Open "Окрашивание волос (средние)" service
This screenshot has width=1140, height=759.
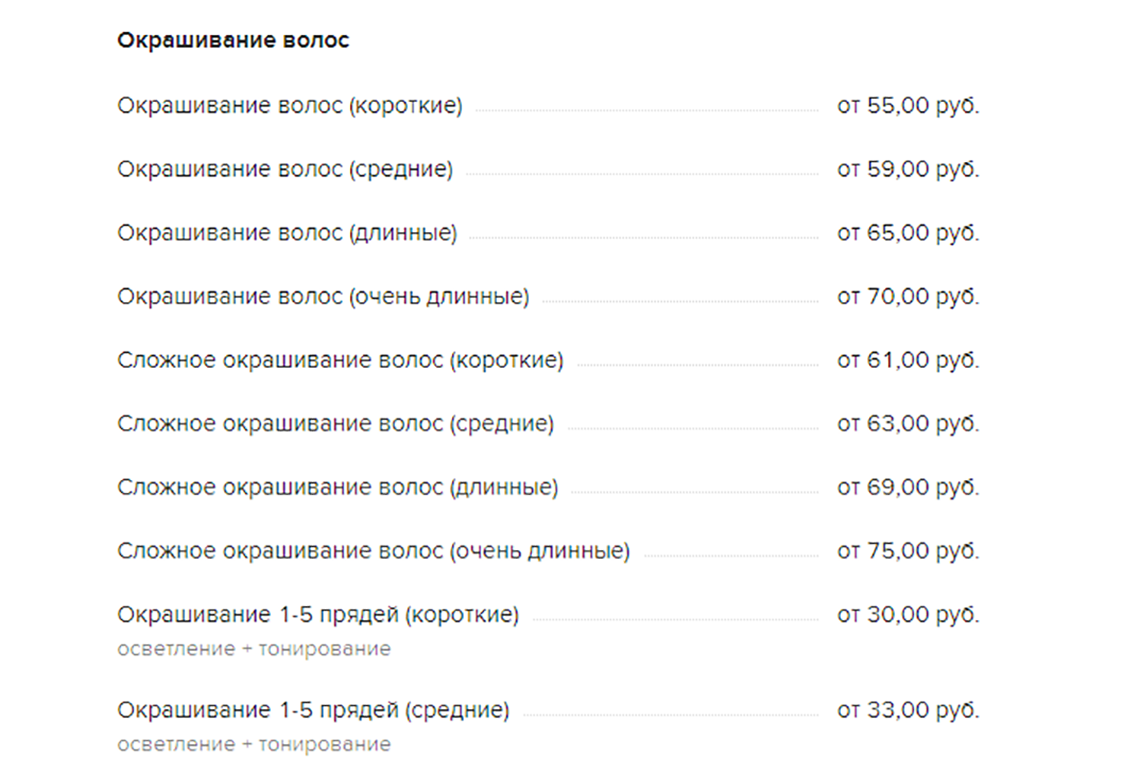click(285, 170)
